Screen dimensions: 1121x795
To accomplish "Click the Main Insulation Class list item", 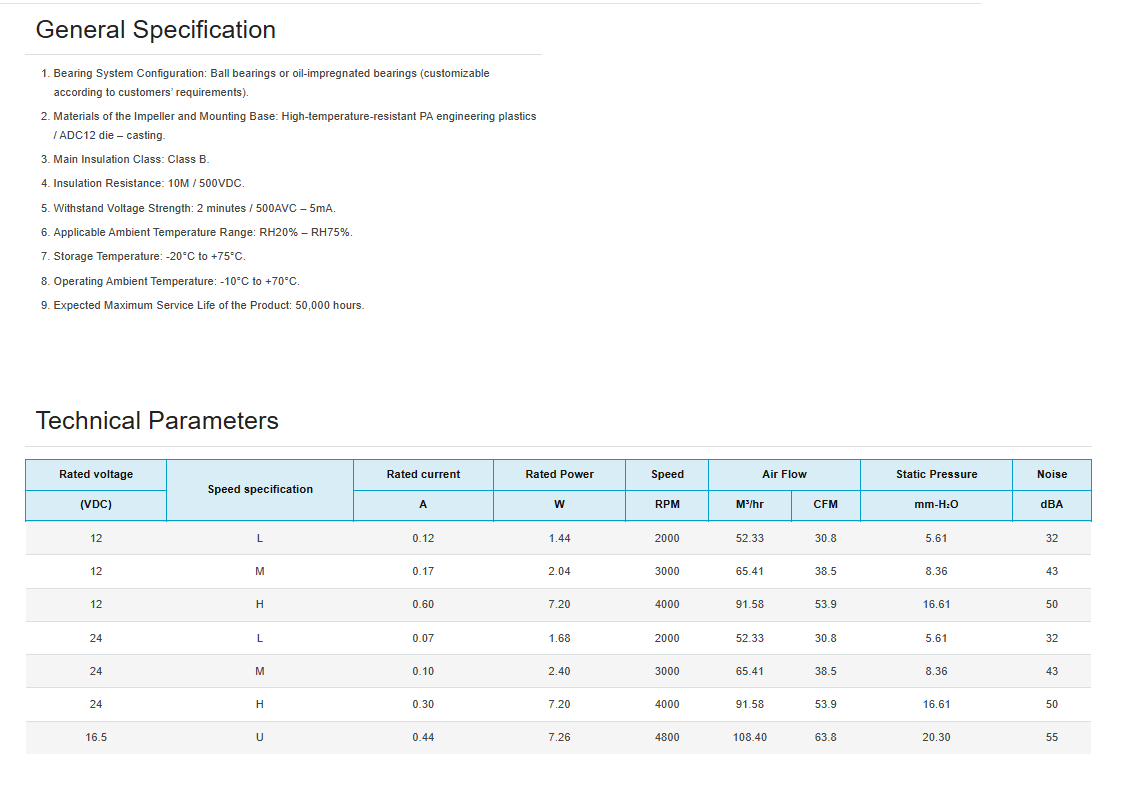I will pyautogui.click(x=131, y=160).
